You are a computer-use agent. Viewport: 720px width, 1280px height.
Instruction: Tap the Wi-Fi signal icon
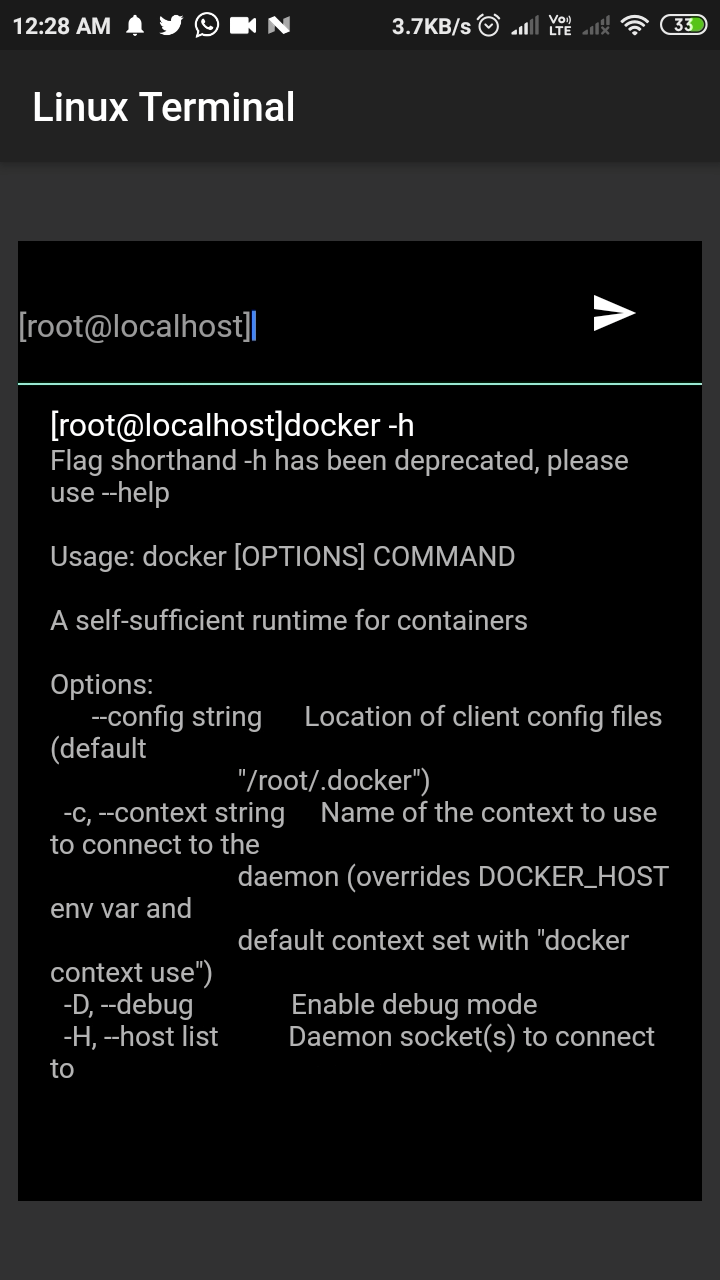coord(637,25)
